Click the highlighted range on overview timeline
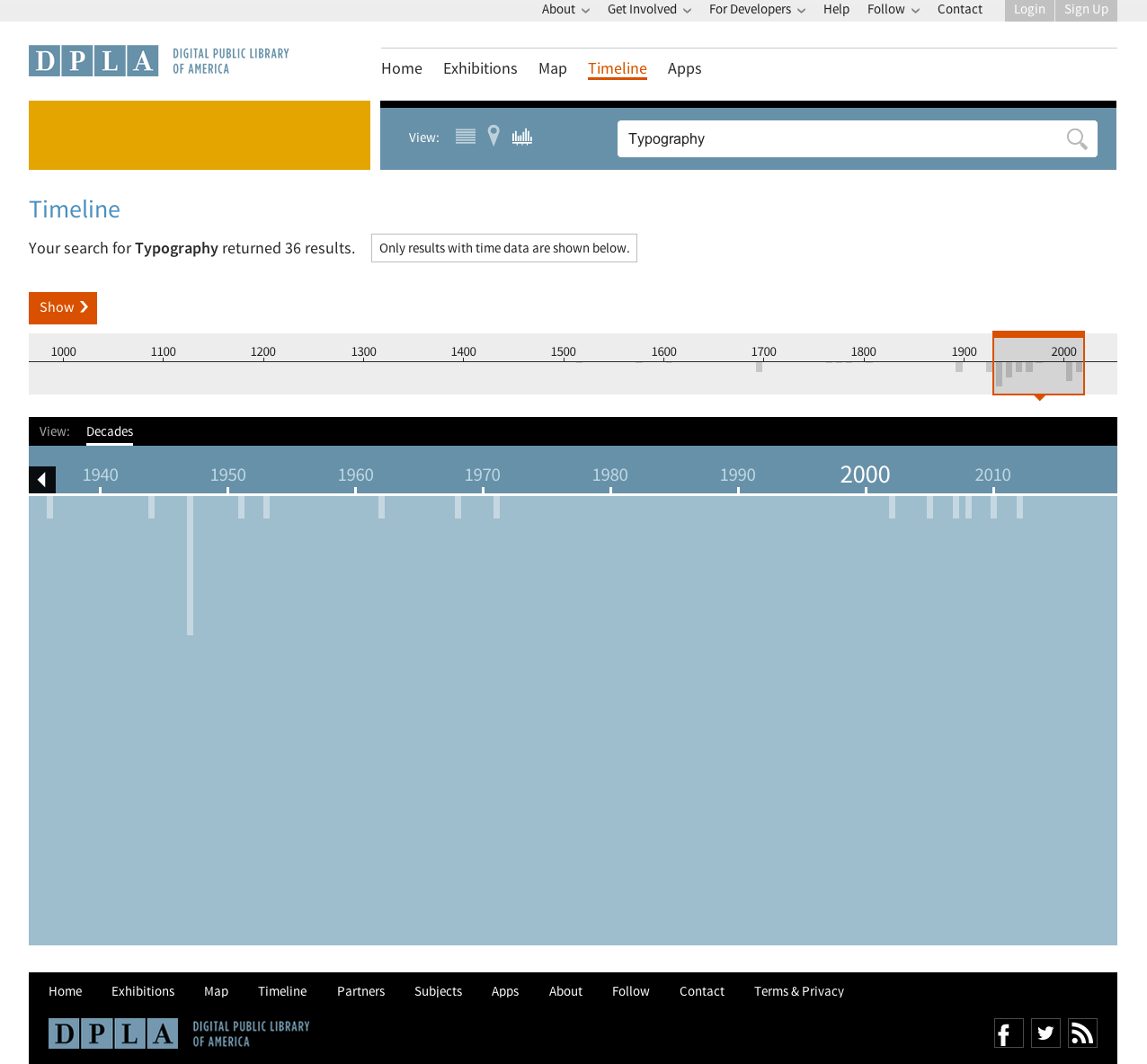Screen dimensions: 1147x1064 [1038, 364]
